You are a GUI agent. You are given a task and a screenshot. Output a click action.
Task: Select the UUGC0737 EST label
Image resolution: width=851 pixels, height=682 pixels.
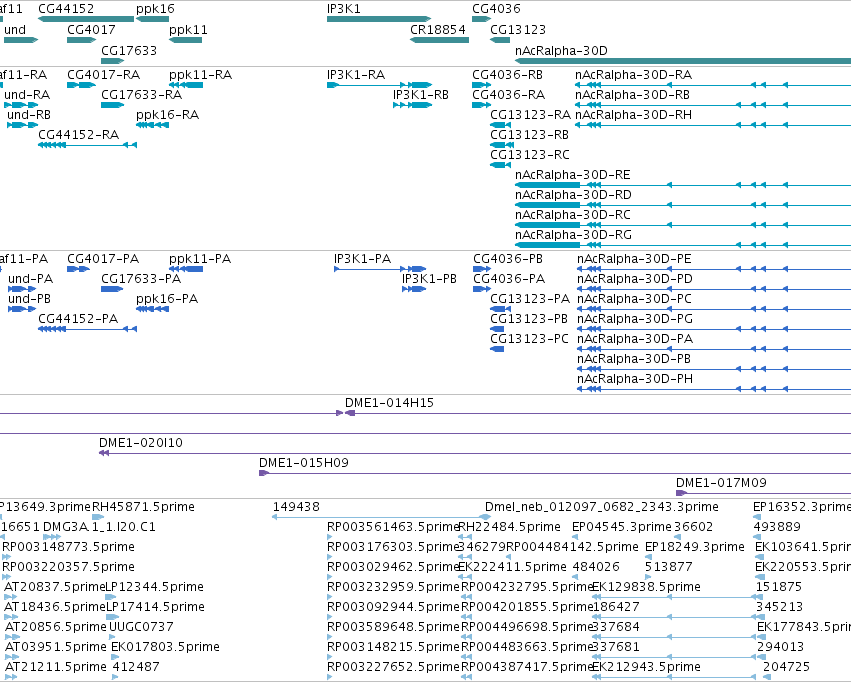(141, 627)
